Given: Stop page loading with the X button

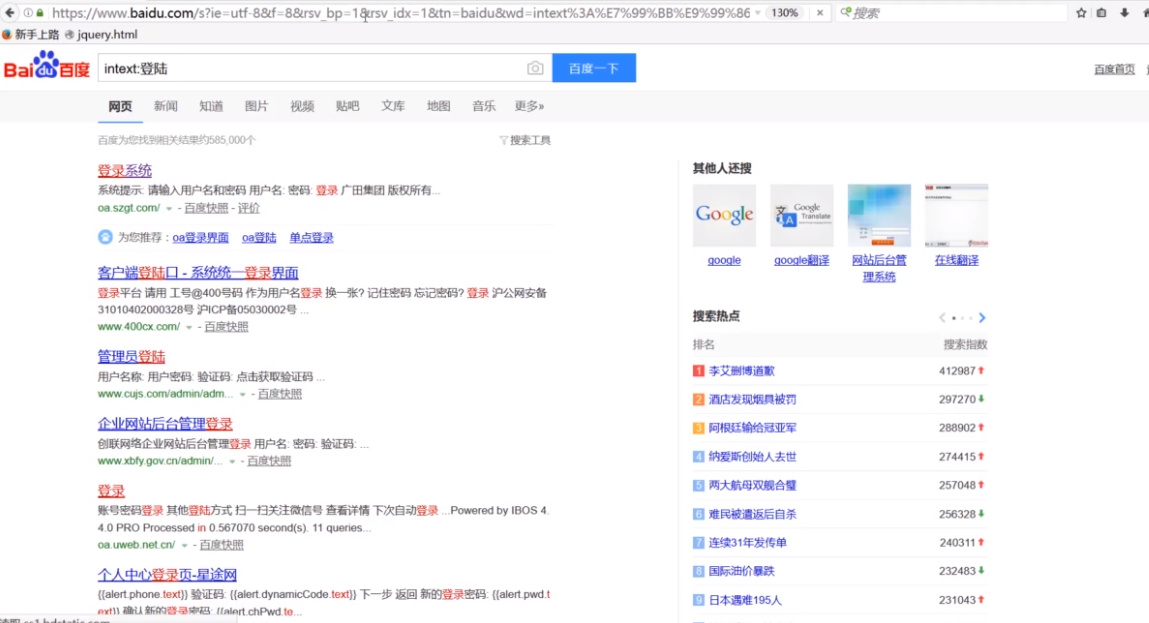Looking at the screenshot, I should pyautogui.click(x=819, y=12).
